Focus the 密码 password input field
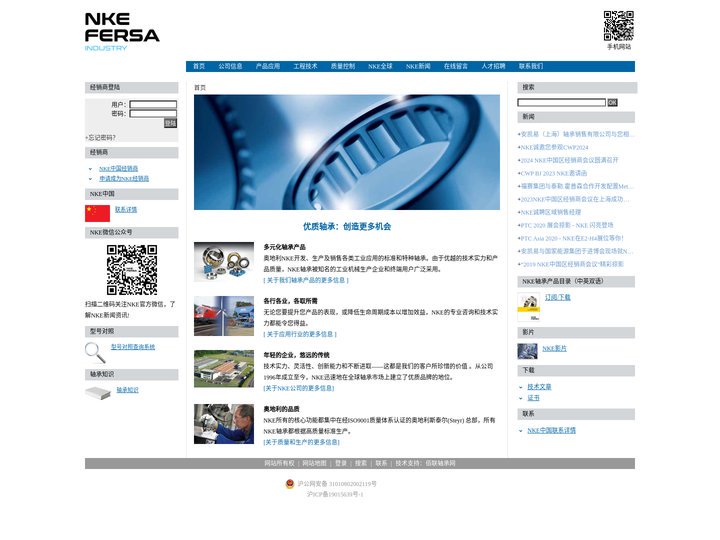The height and width of the screenshot is (540, 720). point(153,113)
